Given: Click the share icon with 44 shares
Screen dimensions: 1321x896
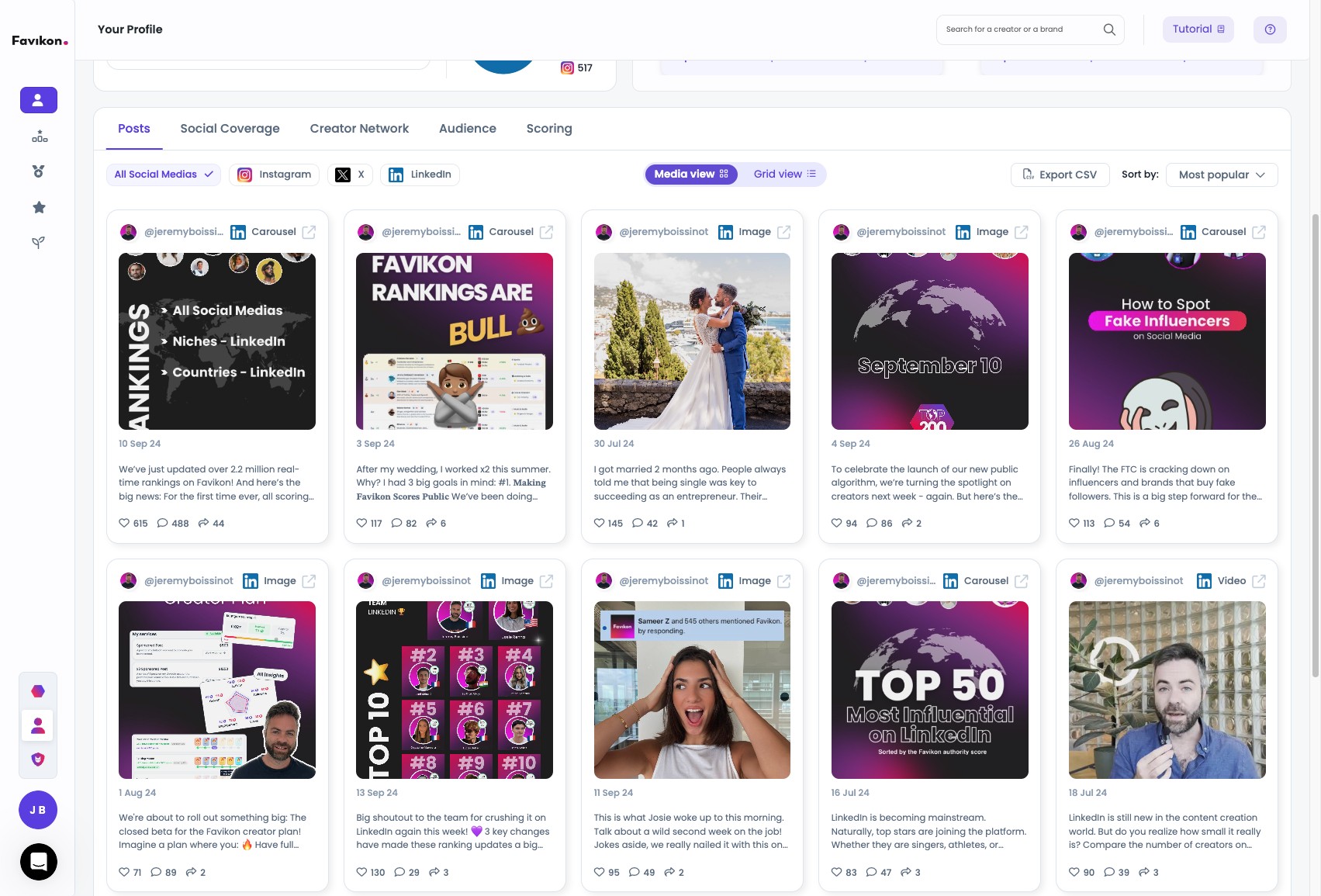Looking at the screenshot, I should pos(203,523).
